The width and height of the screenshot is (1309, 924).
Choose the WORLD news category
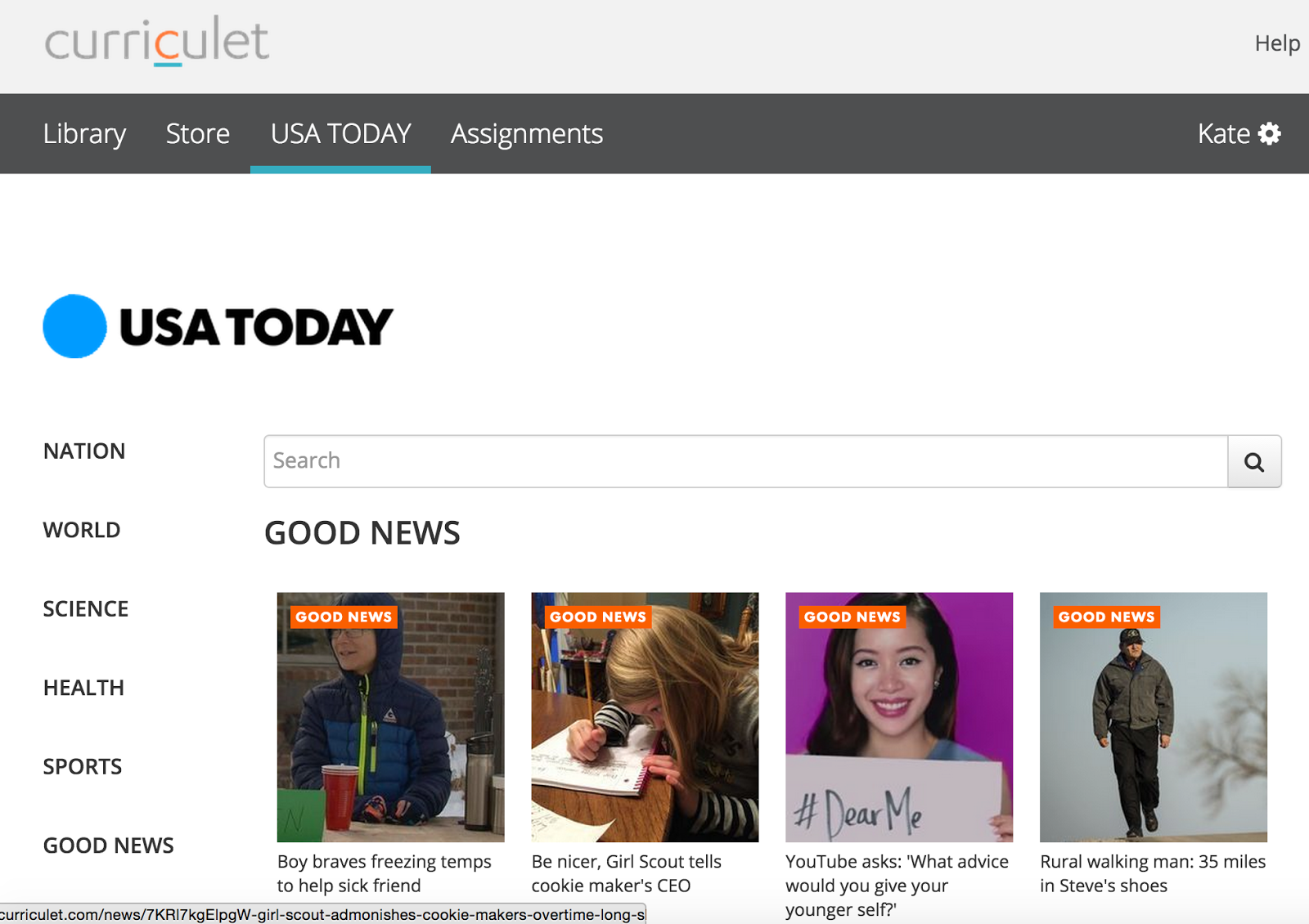pyautogui.click(x=82, y=530)
